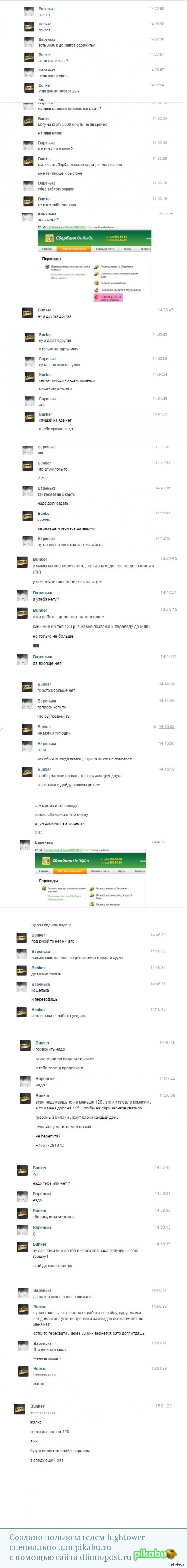The height and width of the screenshot is (1568, 187).
Task: Click the 14:57:42 timestamp beside Bunker
Action: (x=163, y=1168)
